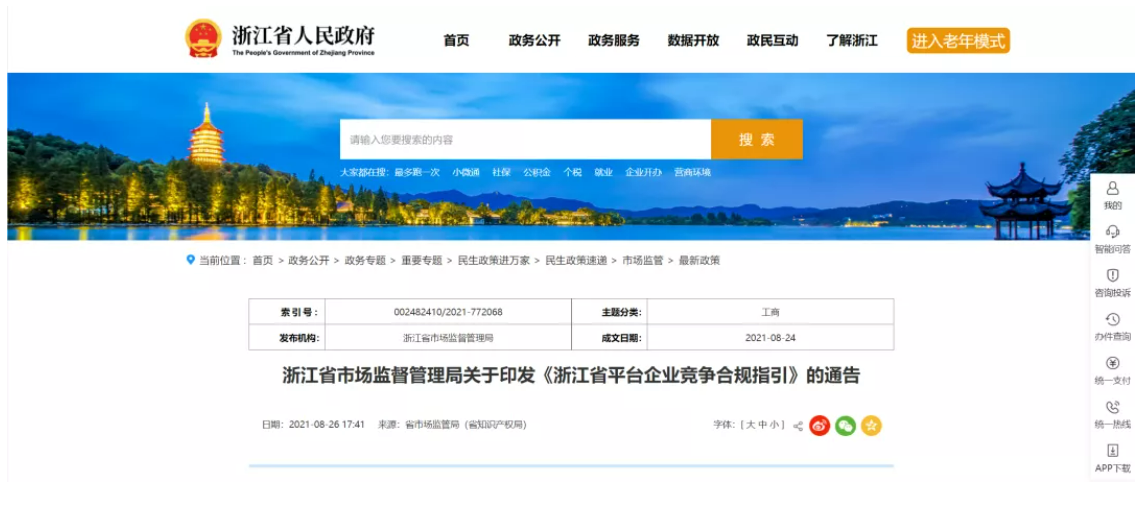This screenshot has height=526, width=1143.
Task: Click the 公积金 hot search link
Action: tap(537, 172)
